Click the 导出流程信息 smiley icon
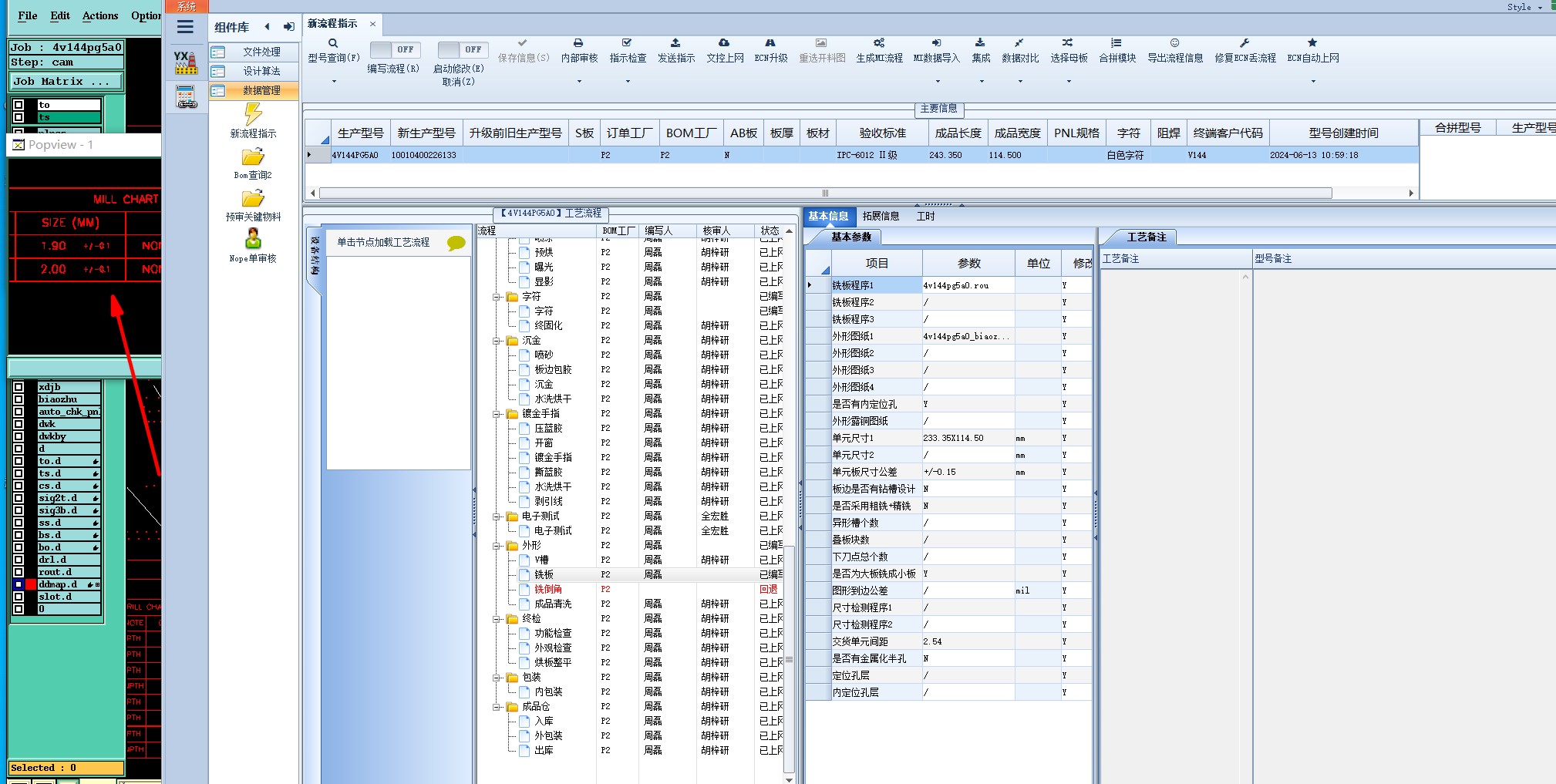Screen dimensions: 1556x784 pos(1174,43)
